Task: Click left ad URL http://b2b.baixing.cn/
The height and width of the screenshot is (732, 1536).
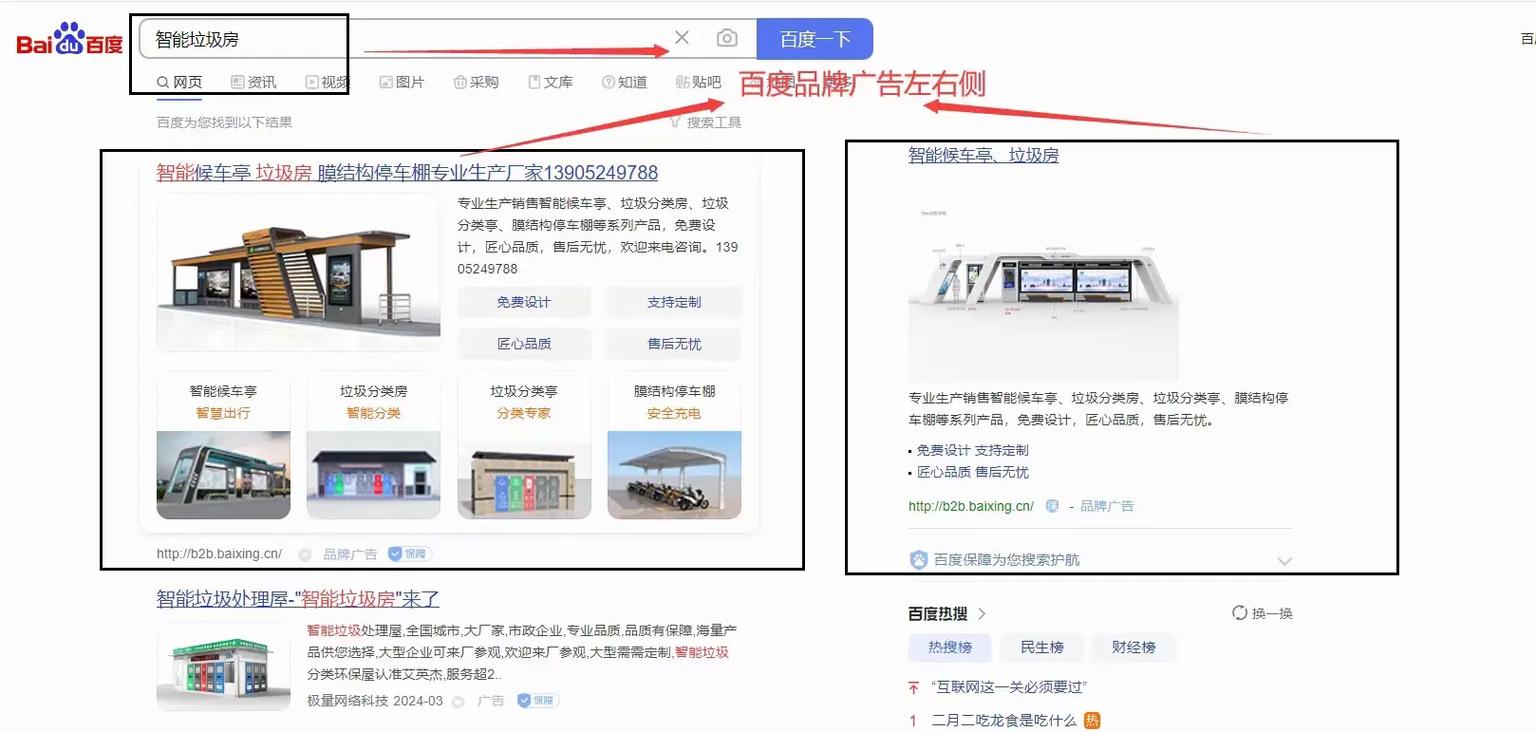Action: pyautogui.click(x=219, y=554)
